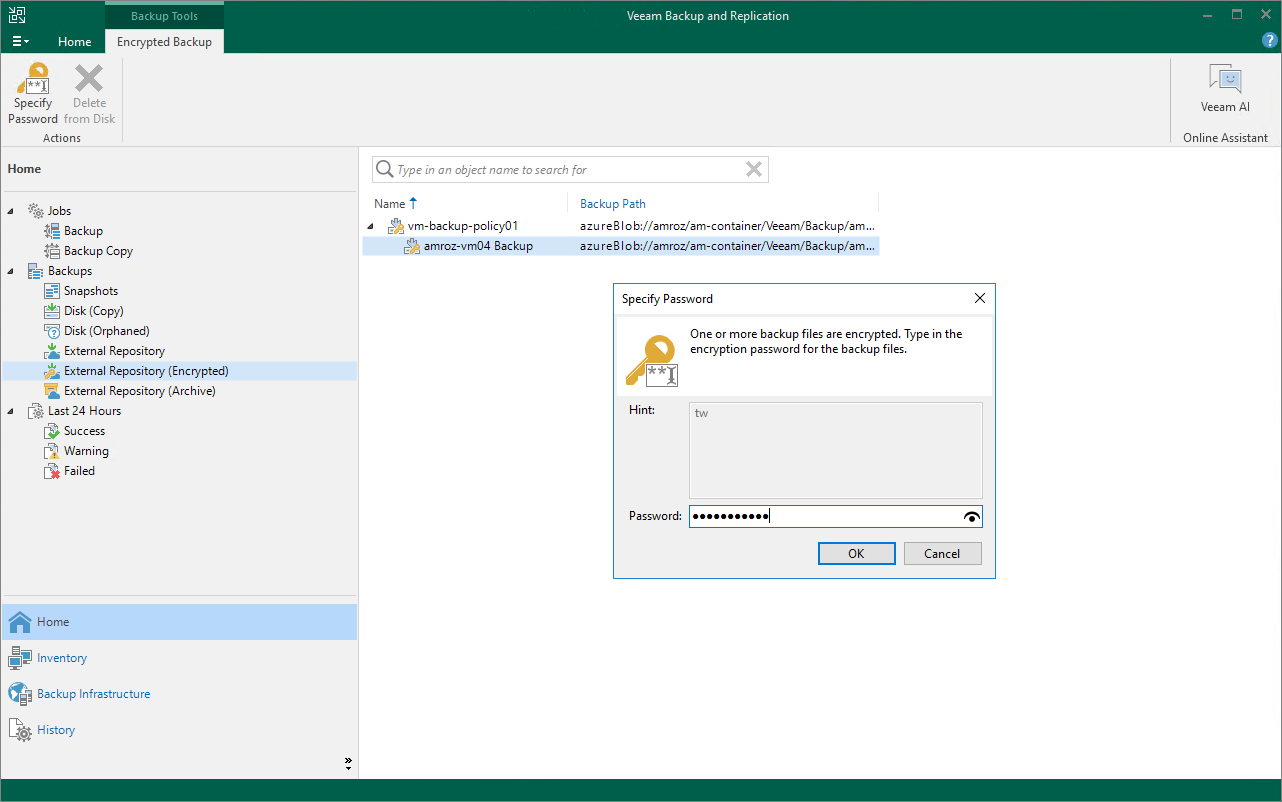Collapse the Last 24 Hours node
The image size is (1282, 802).
(12, 411)
